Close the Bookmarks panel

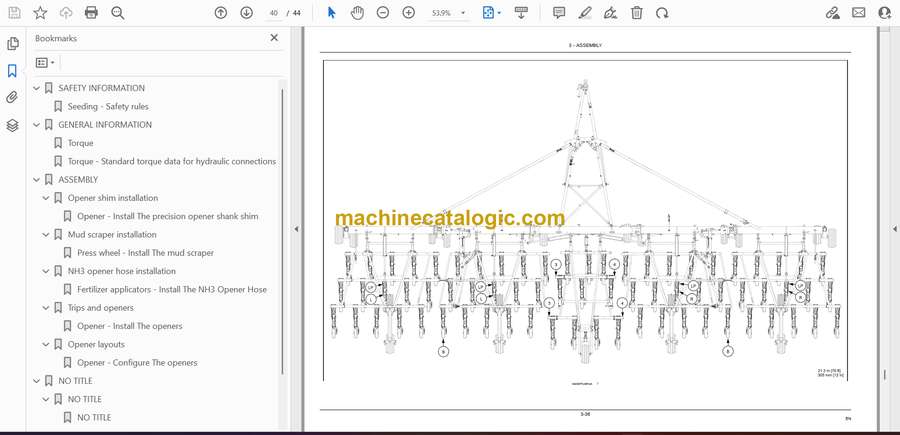tap(274, 38)
